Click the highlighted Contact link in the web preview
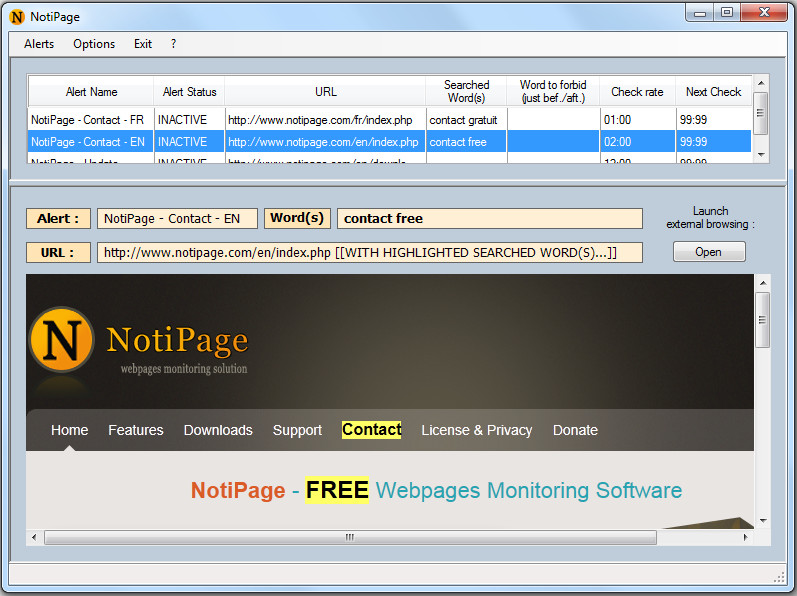Screen dimensions: 797x596 pos(372,430)
